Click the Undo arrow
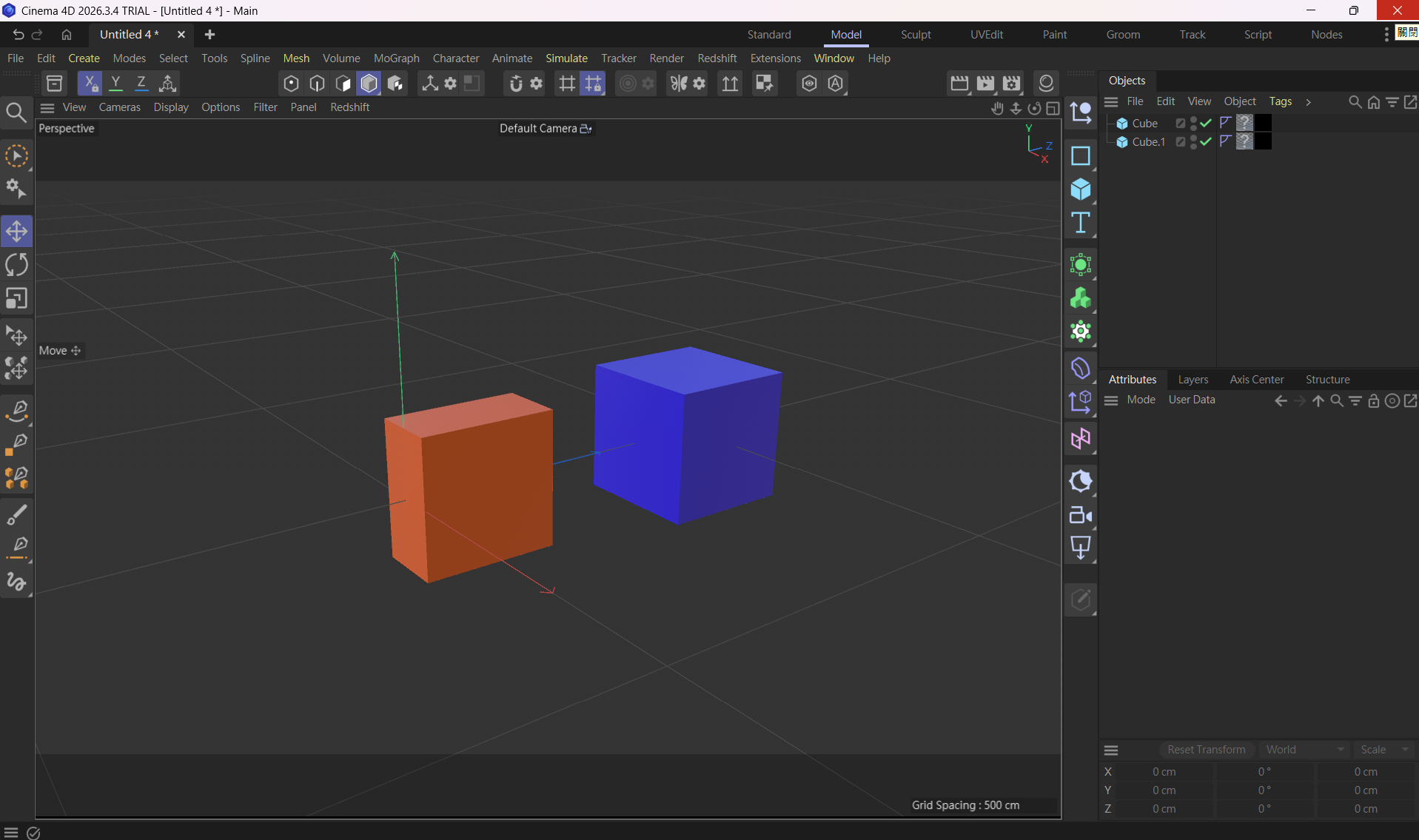The width and height of the screenshot is (1419, 840). [x=18, y=34]
